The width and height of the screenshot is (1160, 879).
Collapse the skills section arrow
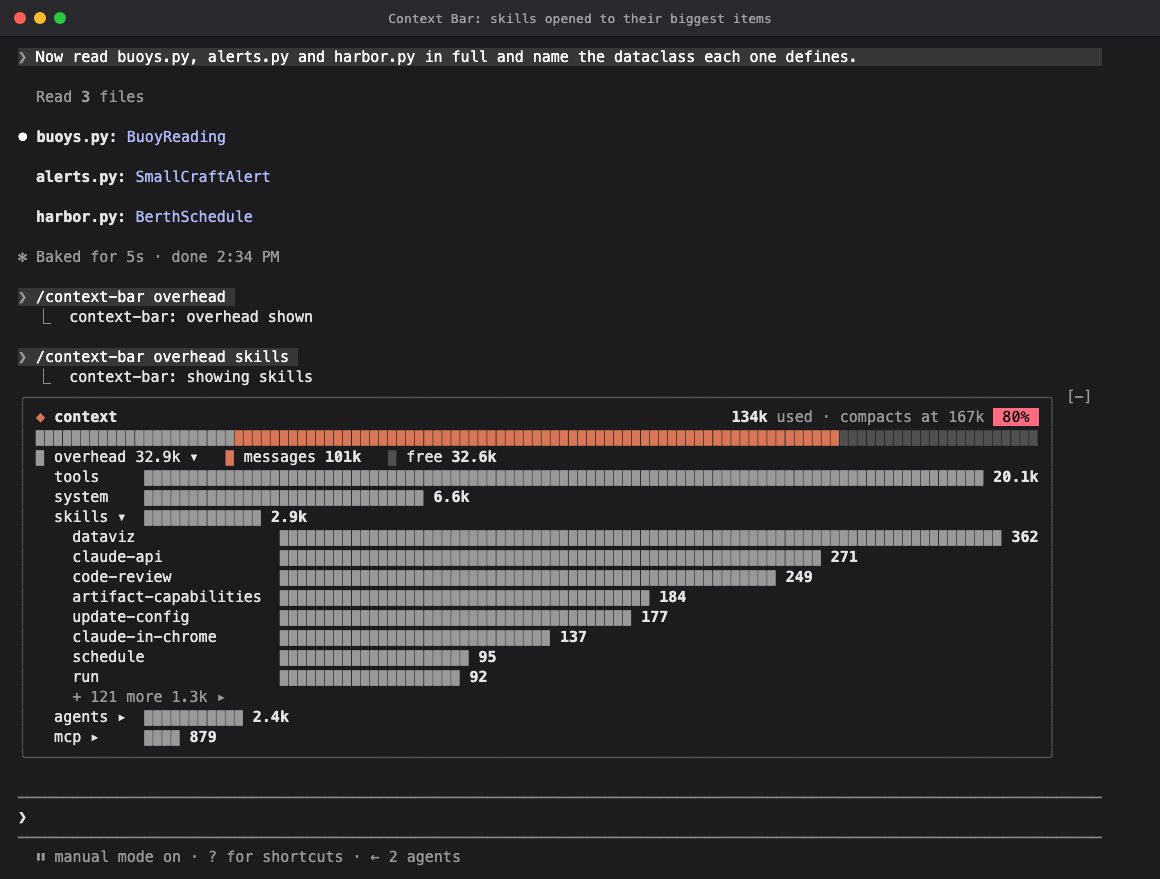tap(121, 517)
